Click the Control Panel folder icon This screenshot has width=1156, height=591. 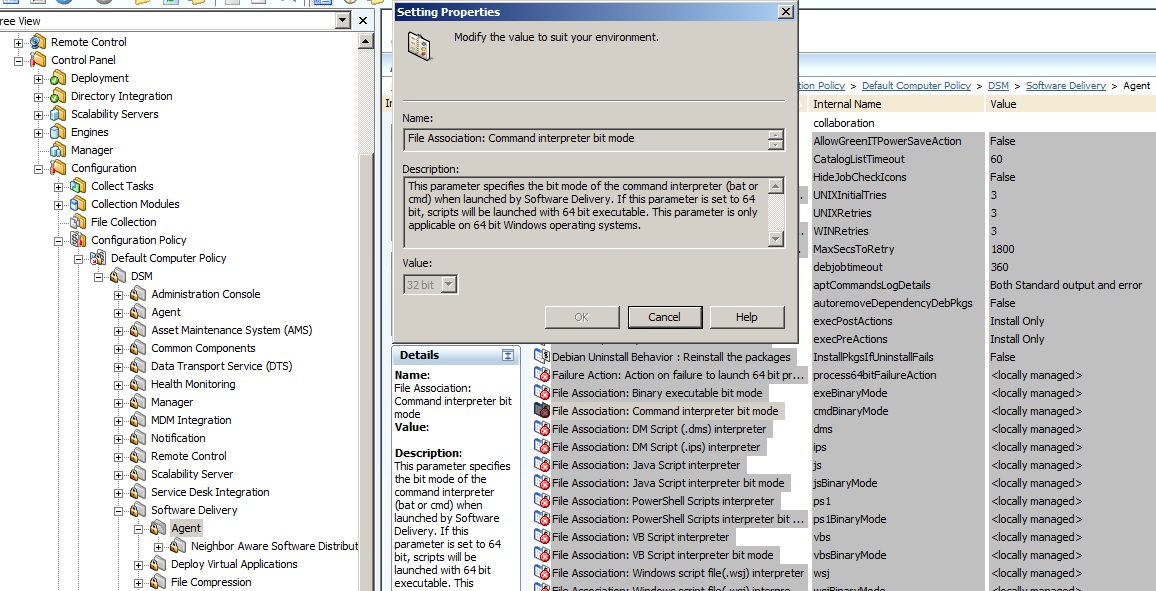pyautogui.click(x=38, y=60)
